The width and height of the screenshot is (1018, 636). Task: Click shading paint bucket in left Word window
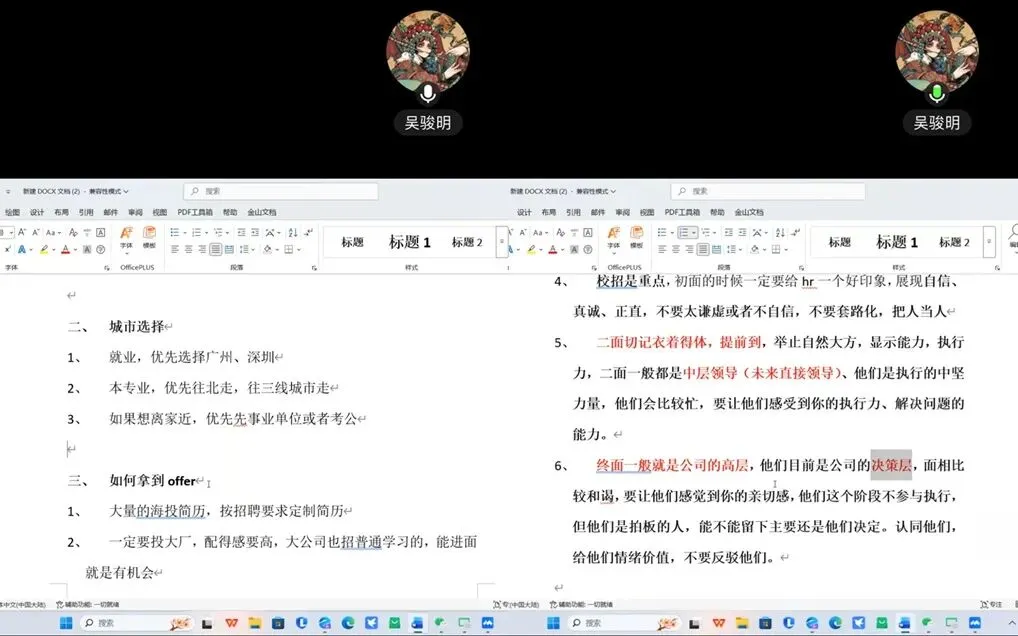tap(267, 249)
